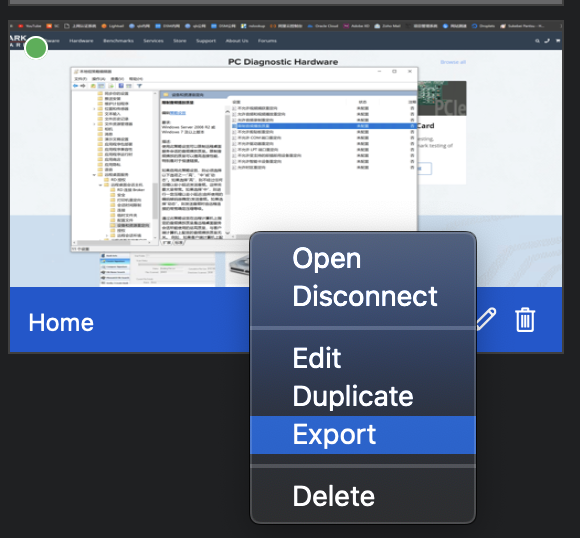580x538 pixels.
Task: Click the PC Diagnostic Hardware heading thumbnail
Action: pyautogui.click(x=283, y=62)
